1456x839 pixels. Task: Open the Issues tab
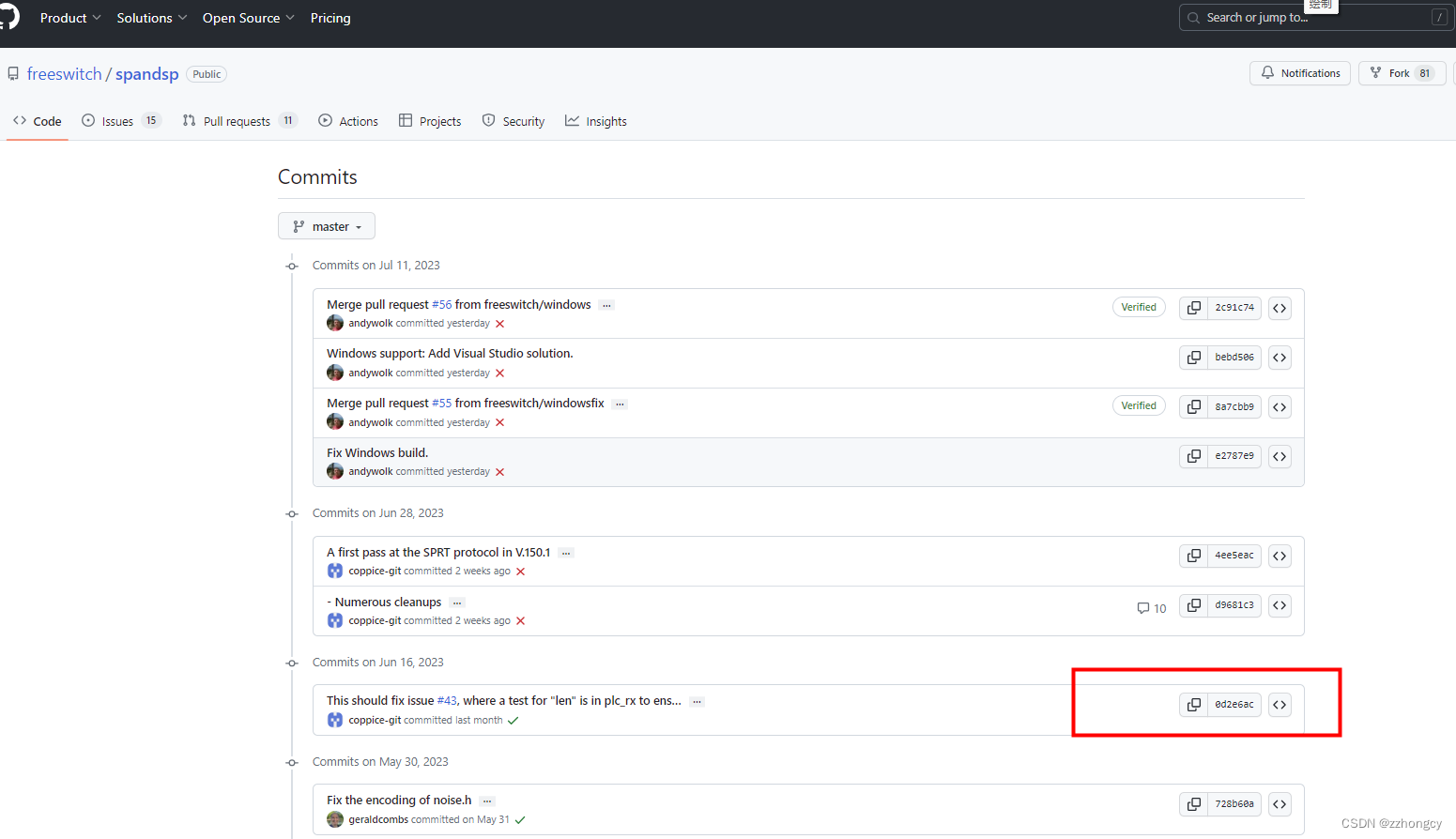point(122,121)
